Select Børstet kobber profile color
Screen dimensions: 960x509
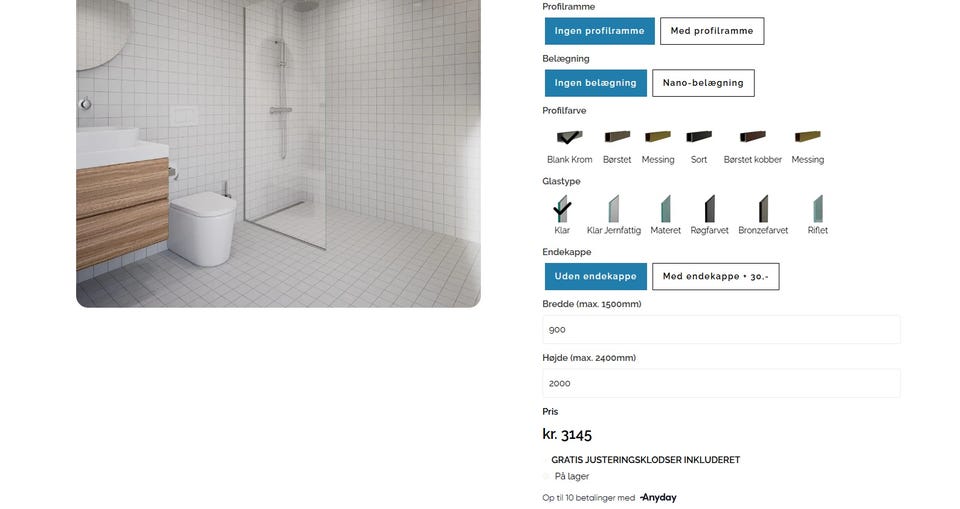tap(752, 137)
